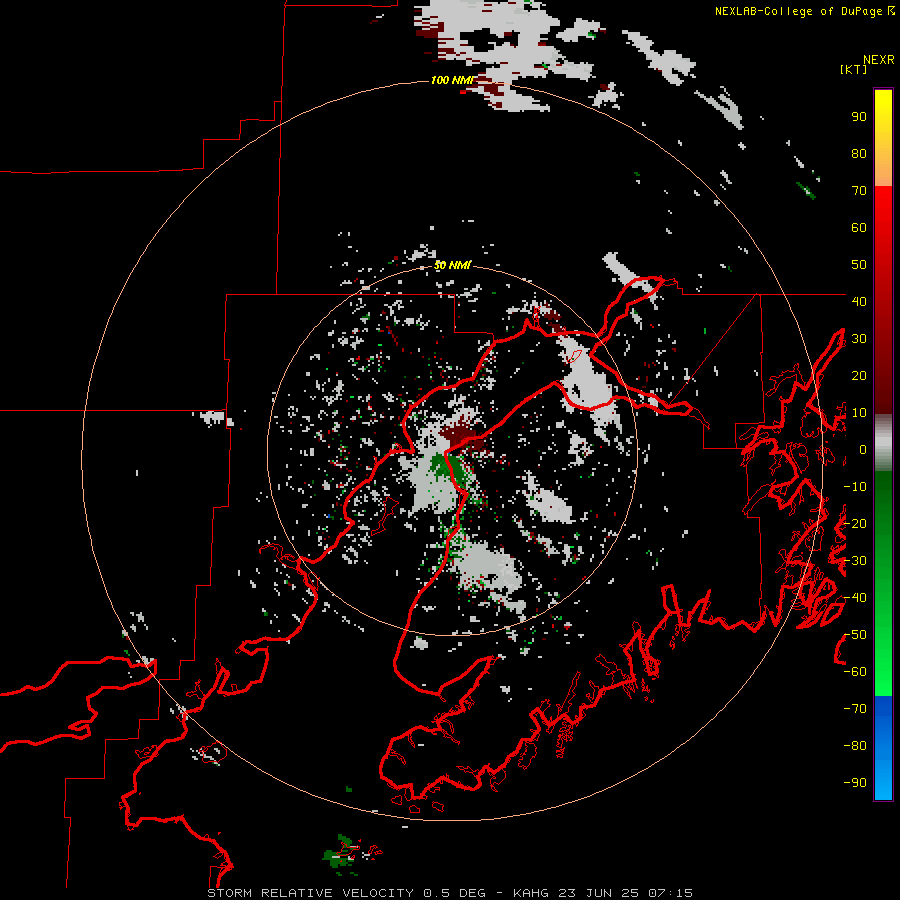
Task: Click the -60 value on the velocity scale
Action: tap(855, 672)
